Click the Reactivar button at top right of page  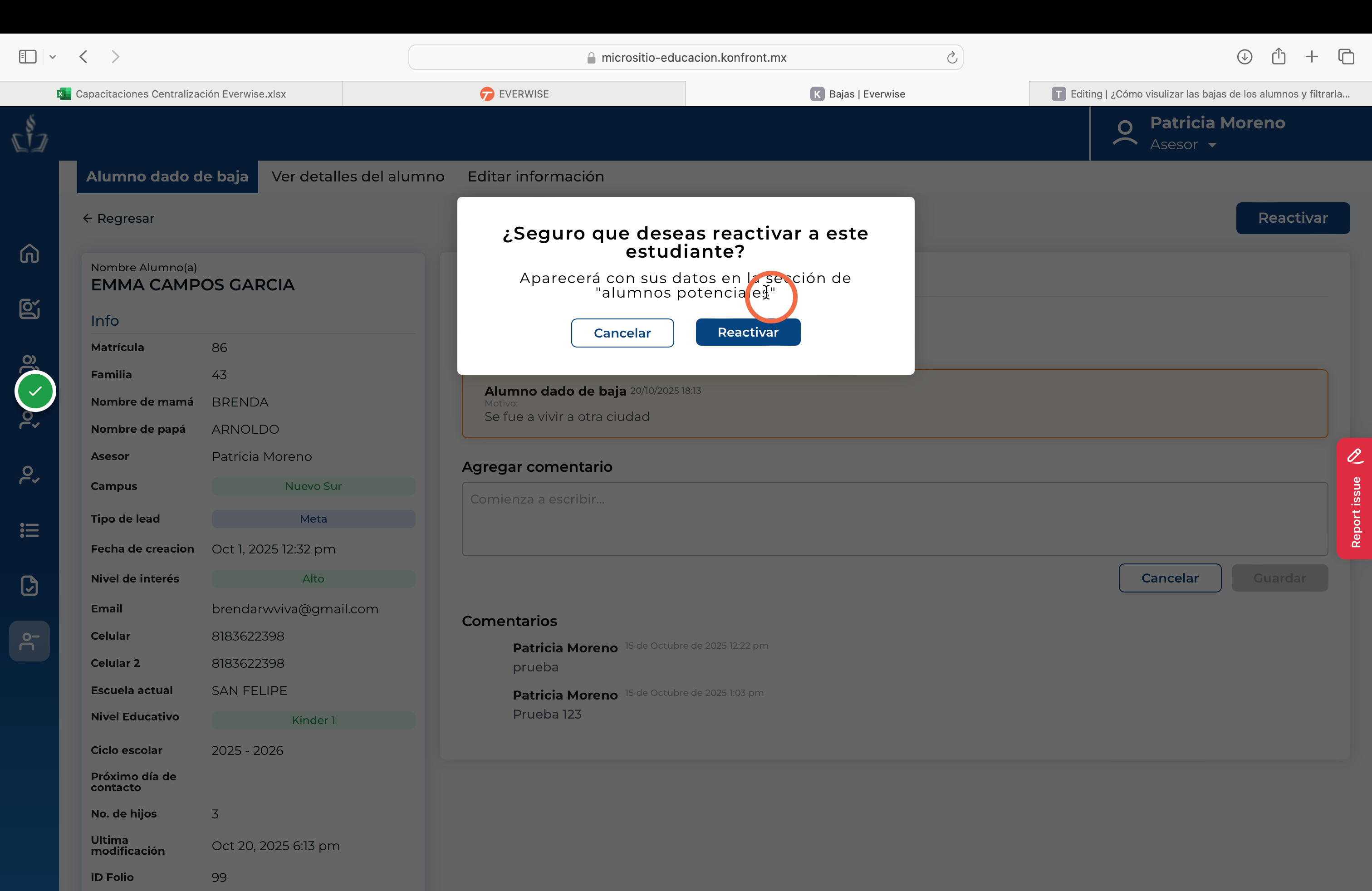1293,218
